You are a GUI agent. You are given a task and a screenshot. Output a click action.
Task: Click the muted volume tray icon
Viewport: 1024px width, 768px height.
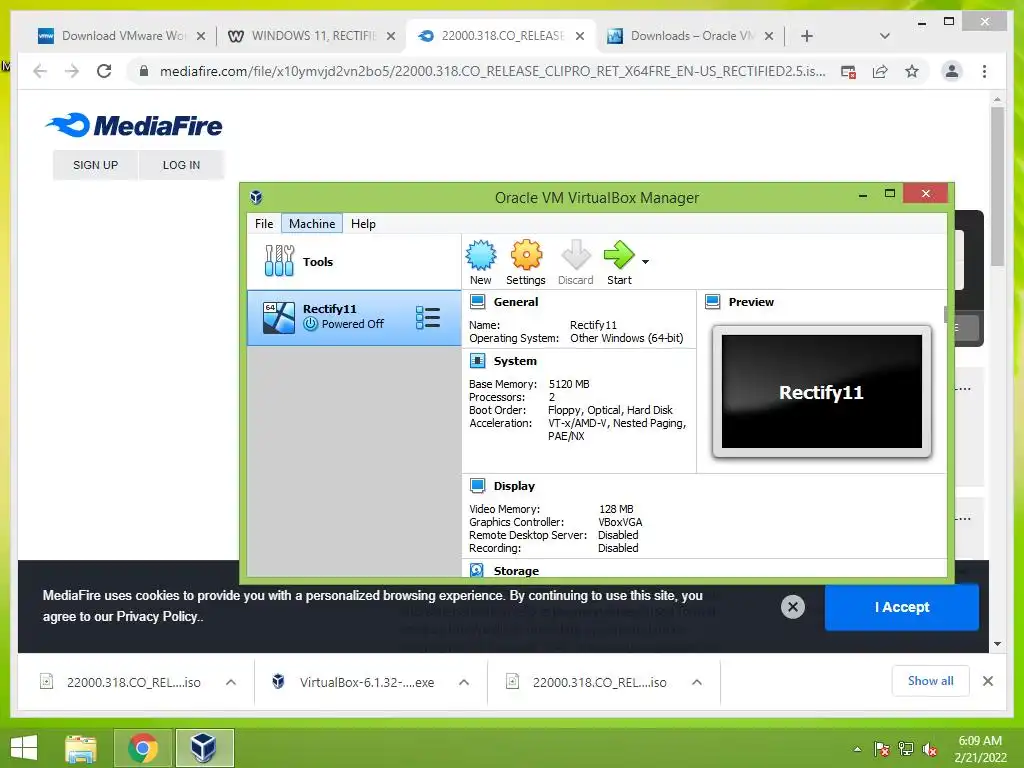click(x=930, y=749)
